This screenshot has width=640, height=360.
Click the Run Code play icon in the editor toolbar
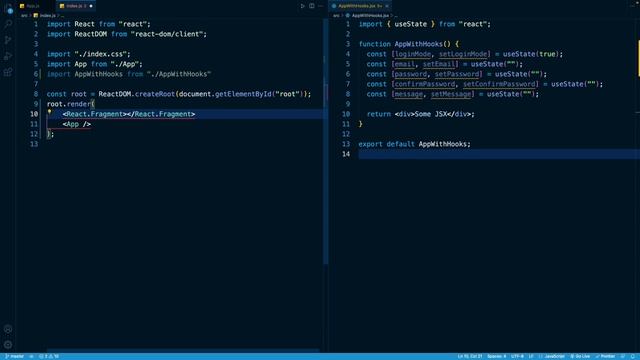pyautogui.click(x=302, y=6)
